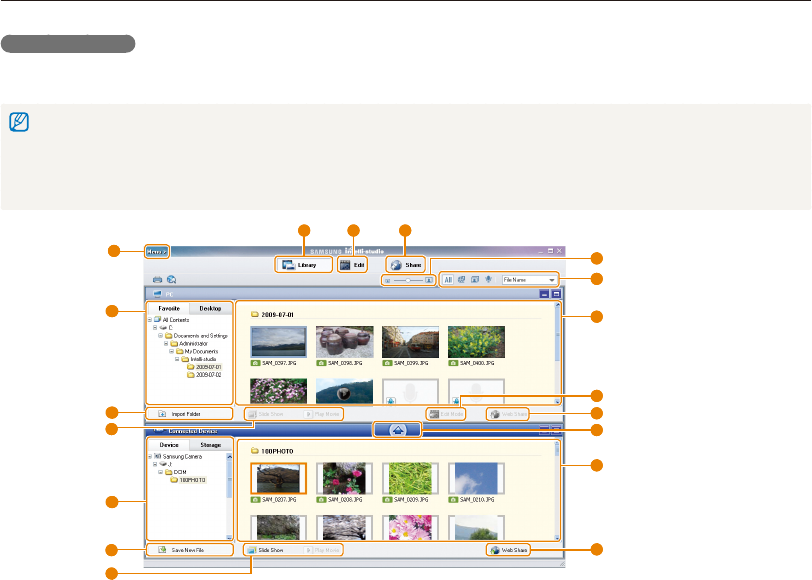
Task: Maximize the PC panel
Action: click(556, 294)
